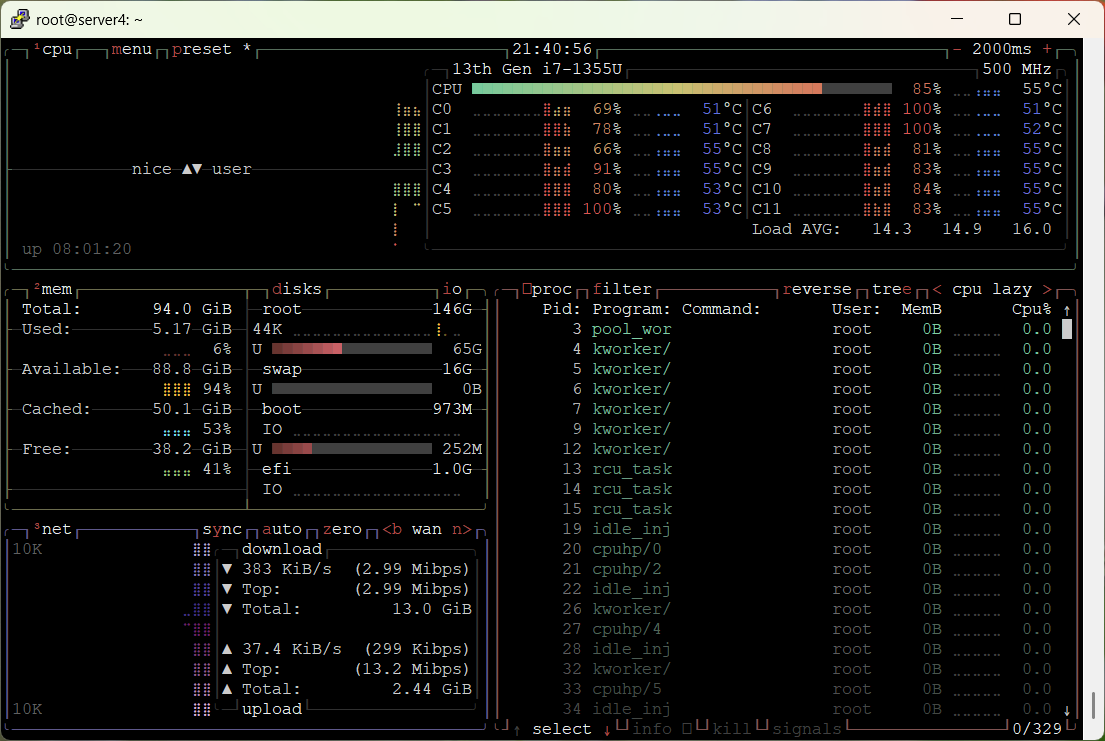Viewport: 1105px width, 741px height.
Task: Toggle process tree view
Action: (x=891, y=289)
